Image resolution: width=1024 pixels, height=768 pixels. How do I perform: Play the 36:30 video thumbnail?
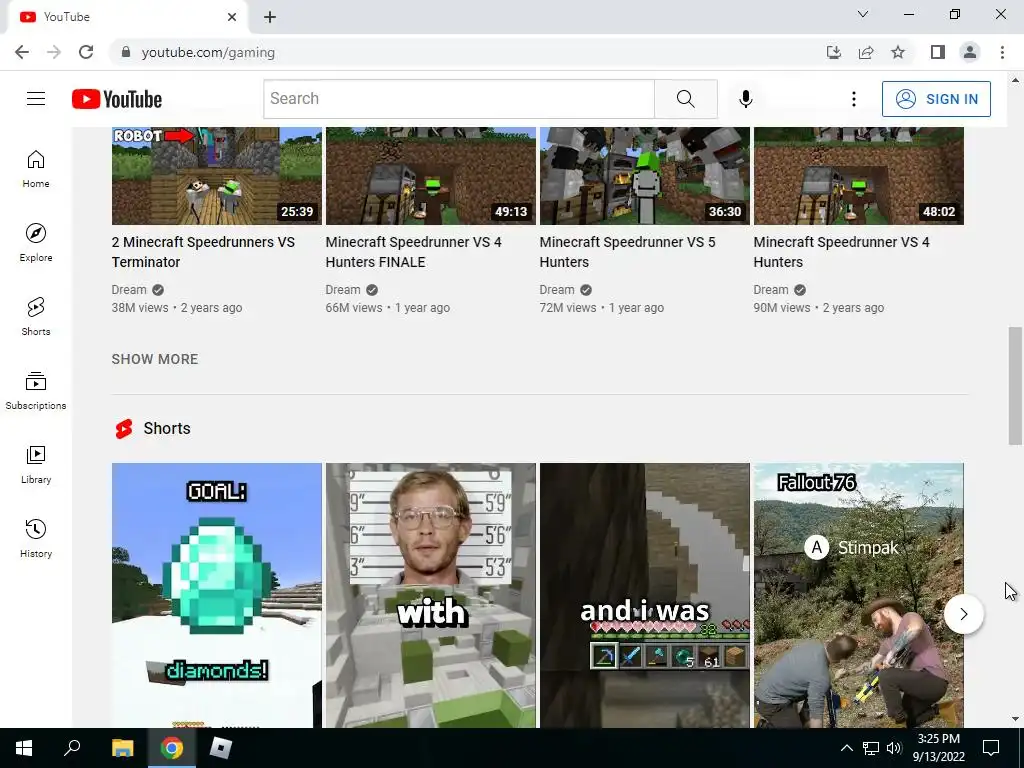[x=645, y=176]
